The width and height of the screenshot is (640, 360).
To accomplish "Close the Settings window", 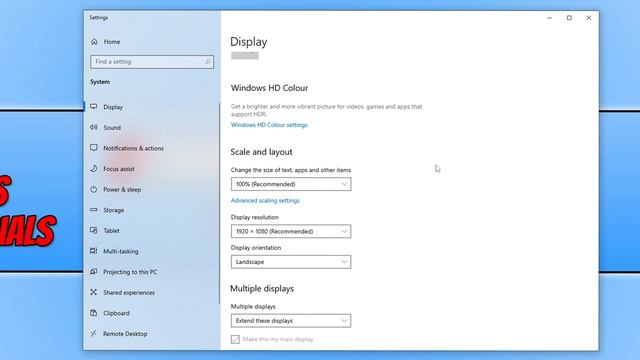I will 589,18.
